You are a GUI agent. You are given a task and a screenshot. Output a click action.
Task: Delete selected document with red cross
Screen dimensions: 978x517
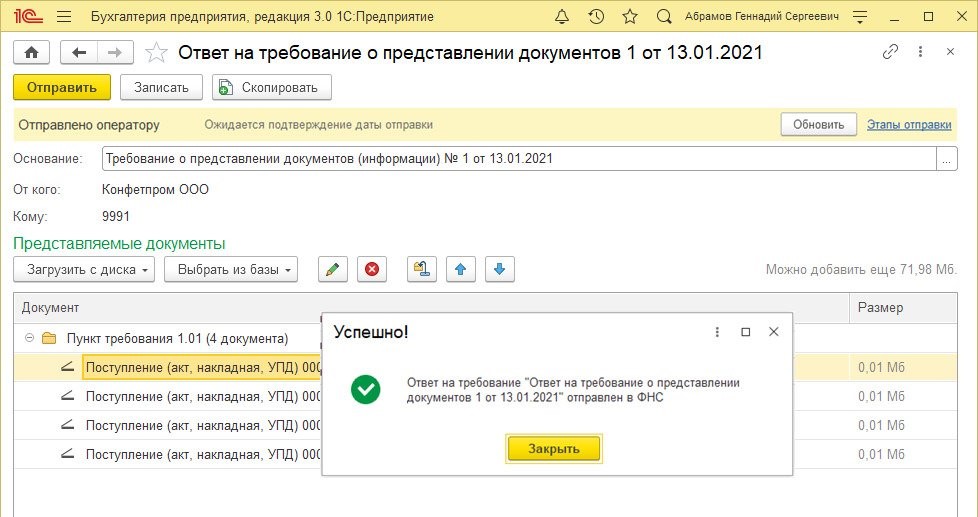pos(372,269)
